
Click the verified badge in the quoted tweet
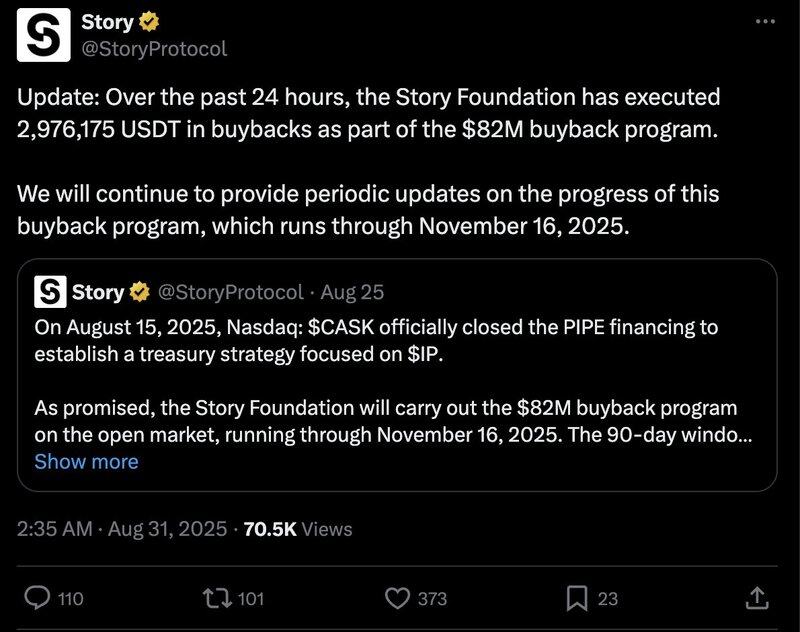pyautogui.click(x=139, y=292)
